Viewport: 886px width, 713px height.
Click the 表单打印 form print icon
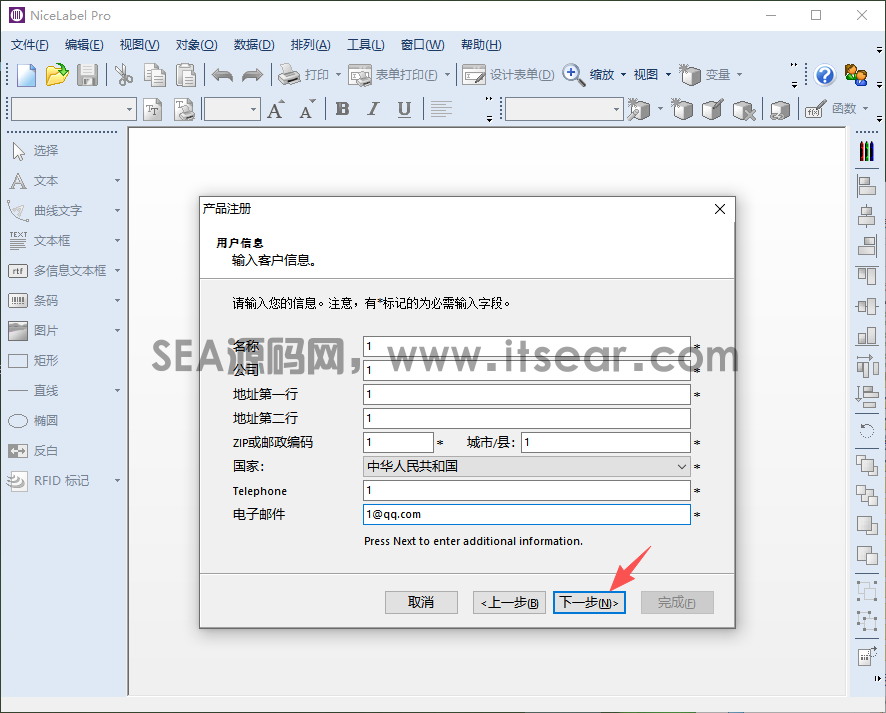click(x=360, y=75)
